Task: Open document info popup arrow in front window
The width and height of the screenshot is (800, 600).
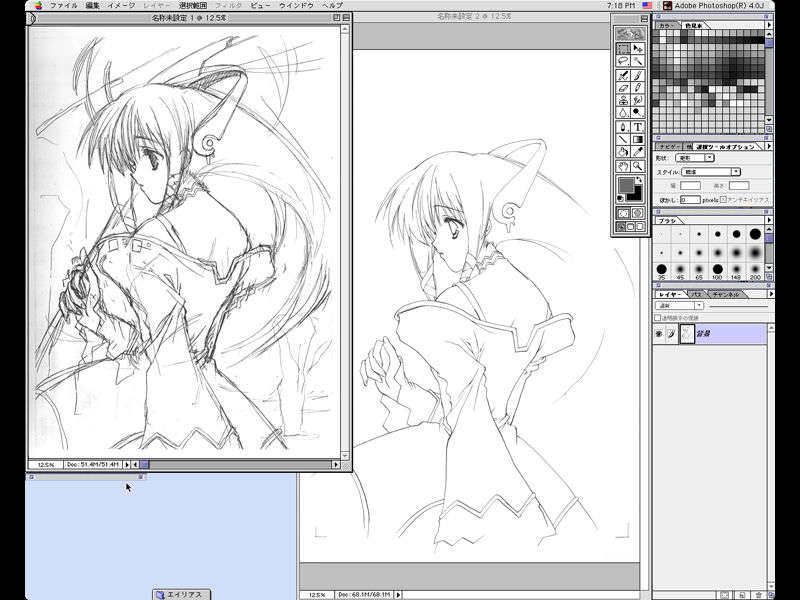Action: 127,465
